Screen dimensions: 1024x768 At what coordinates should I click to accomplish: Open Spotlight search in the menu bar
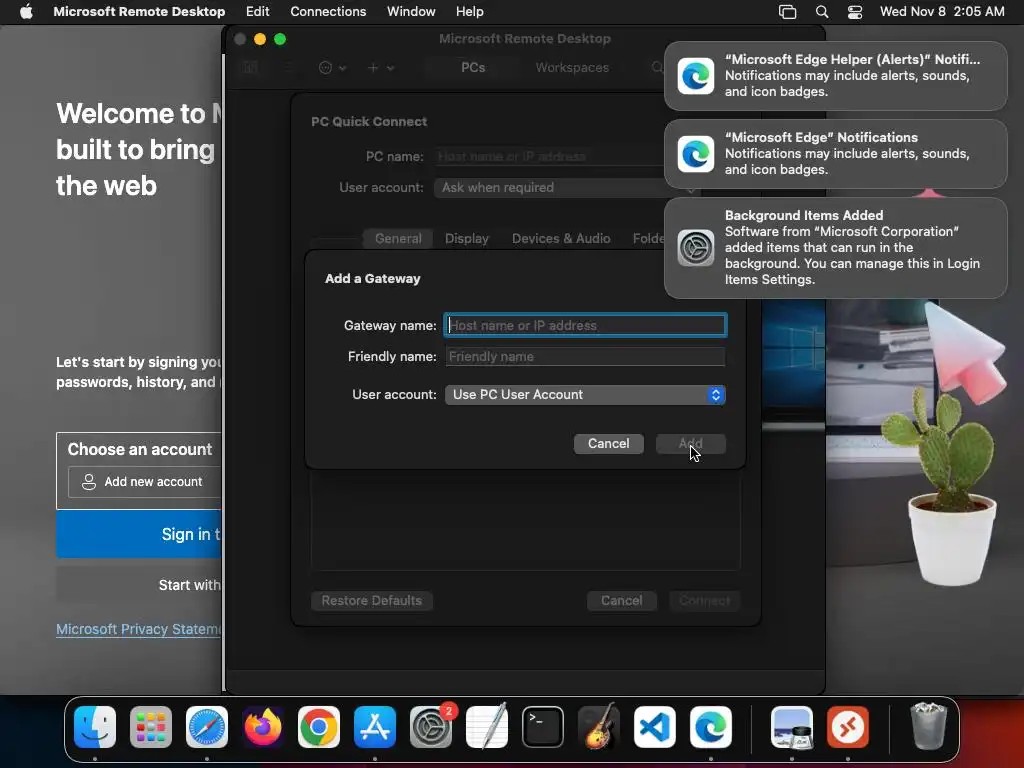(x=822, y=12)
